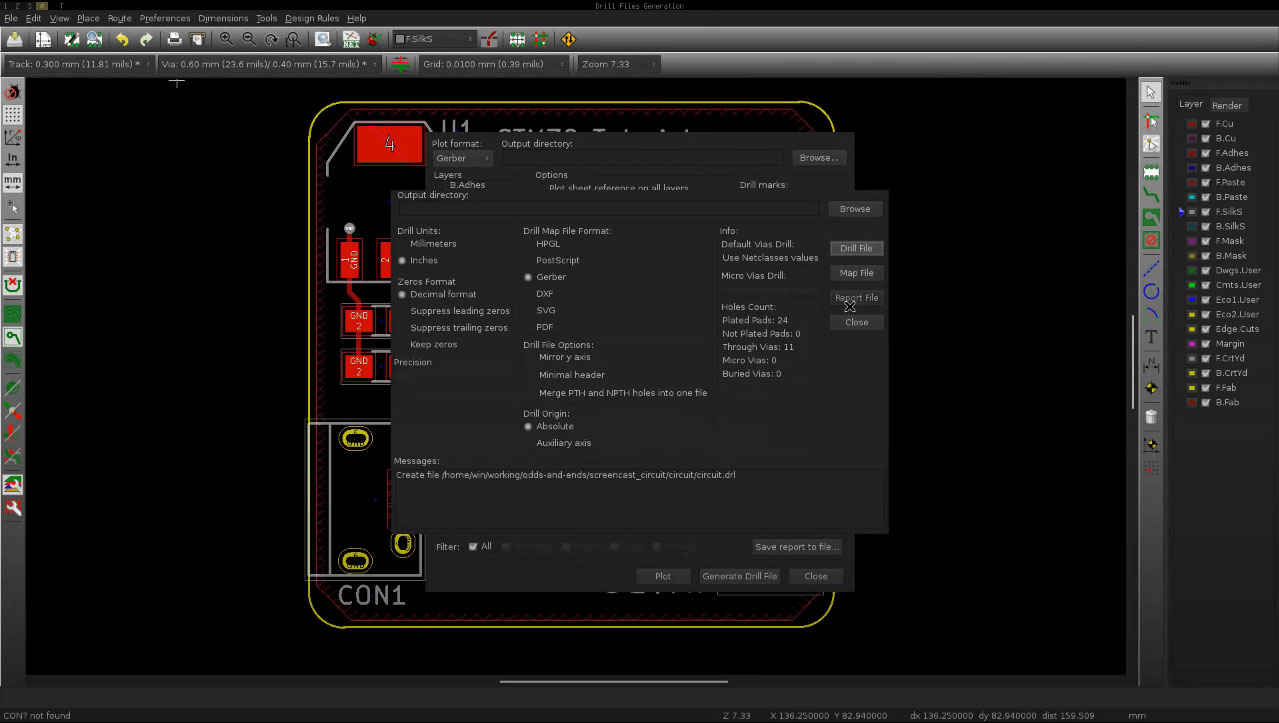Uncheck the F.Cu layer visibility checkbox
The height and width of the screenshot is (723, 1279).
[1206, 124]
